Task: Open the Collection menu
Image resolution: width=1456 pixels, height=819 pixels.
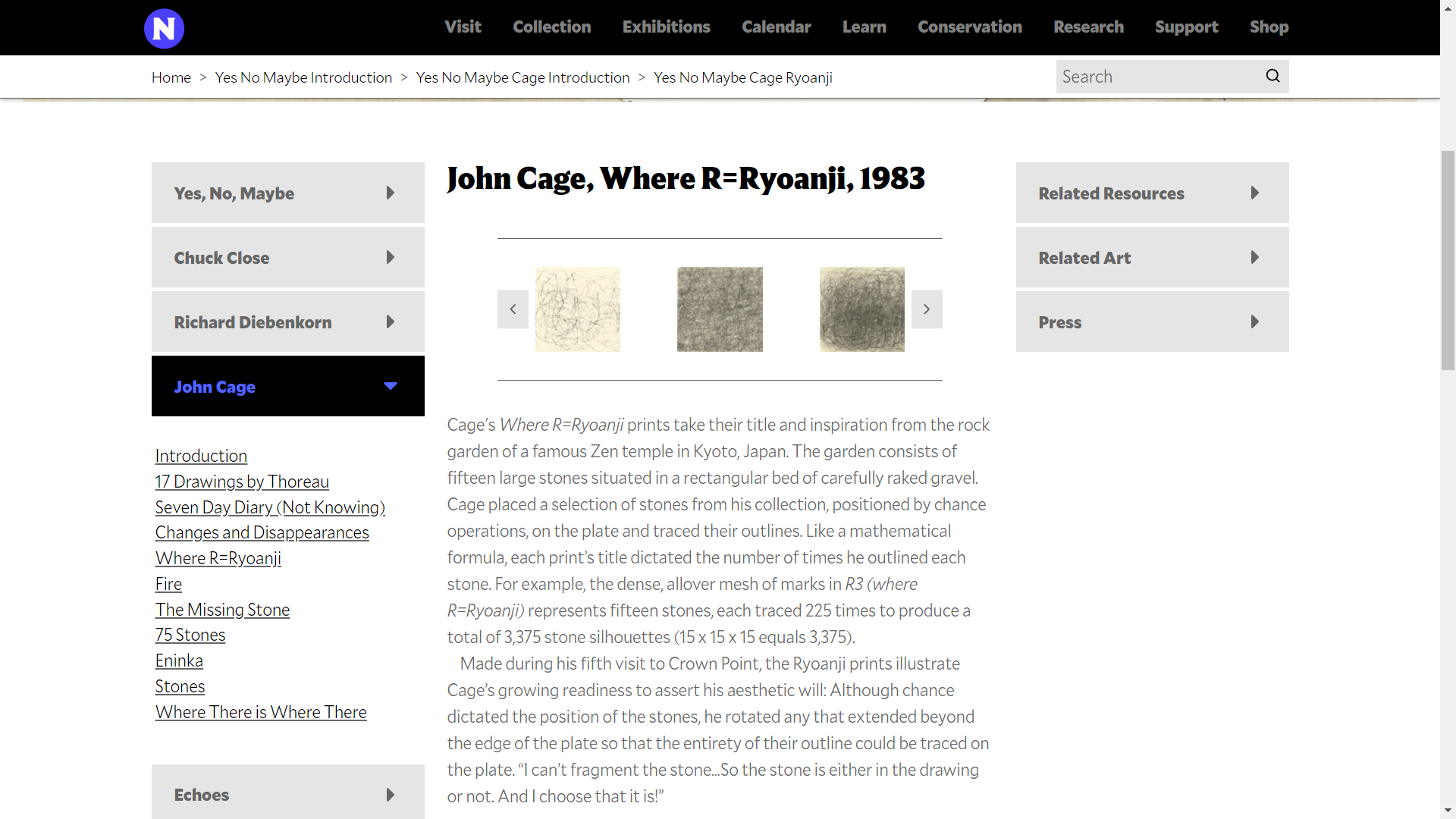Action: 551,27
